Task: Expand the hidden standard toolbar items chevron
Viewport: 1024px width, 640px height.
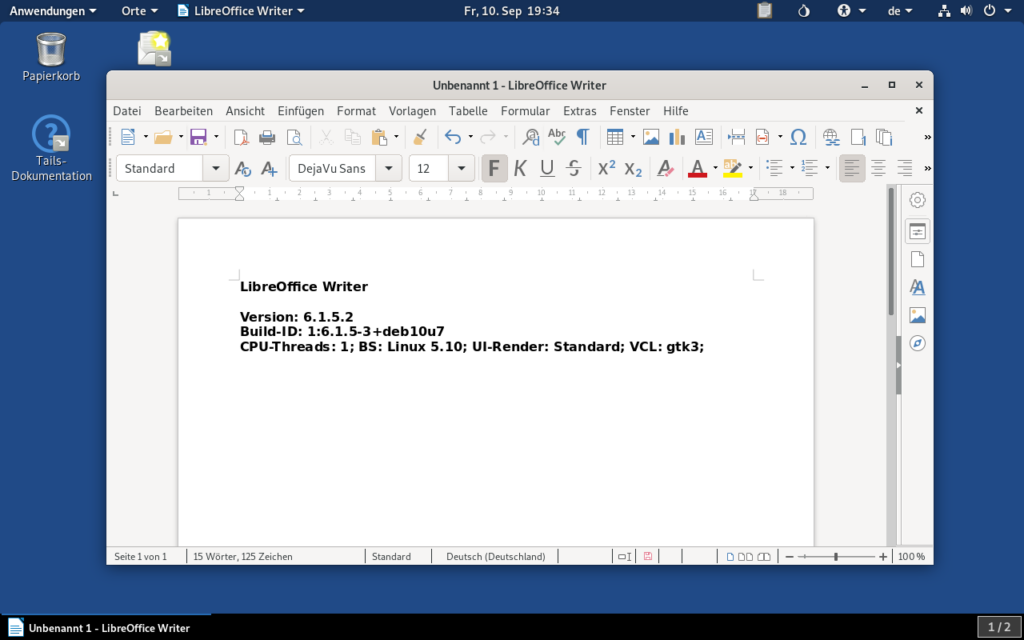Action: pyautogui.click(x=927, y=136)
